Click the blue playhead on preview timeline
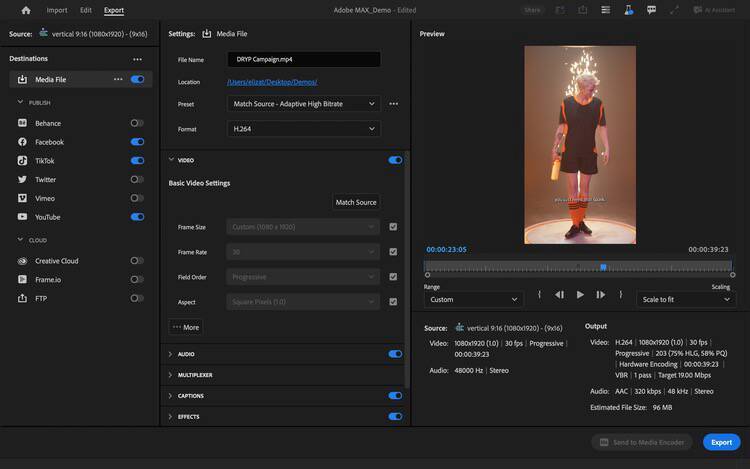750x469 pixels. coord(603,267)
